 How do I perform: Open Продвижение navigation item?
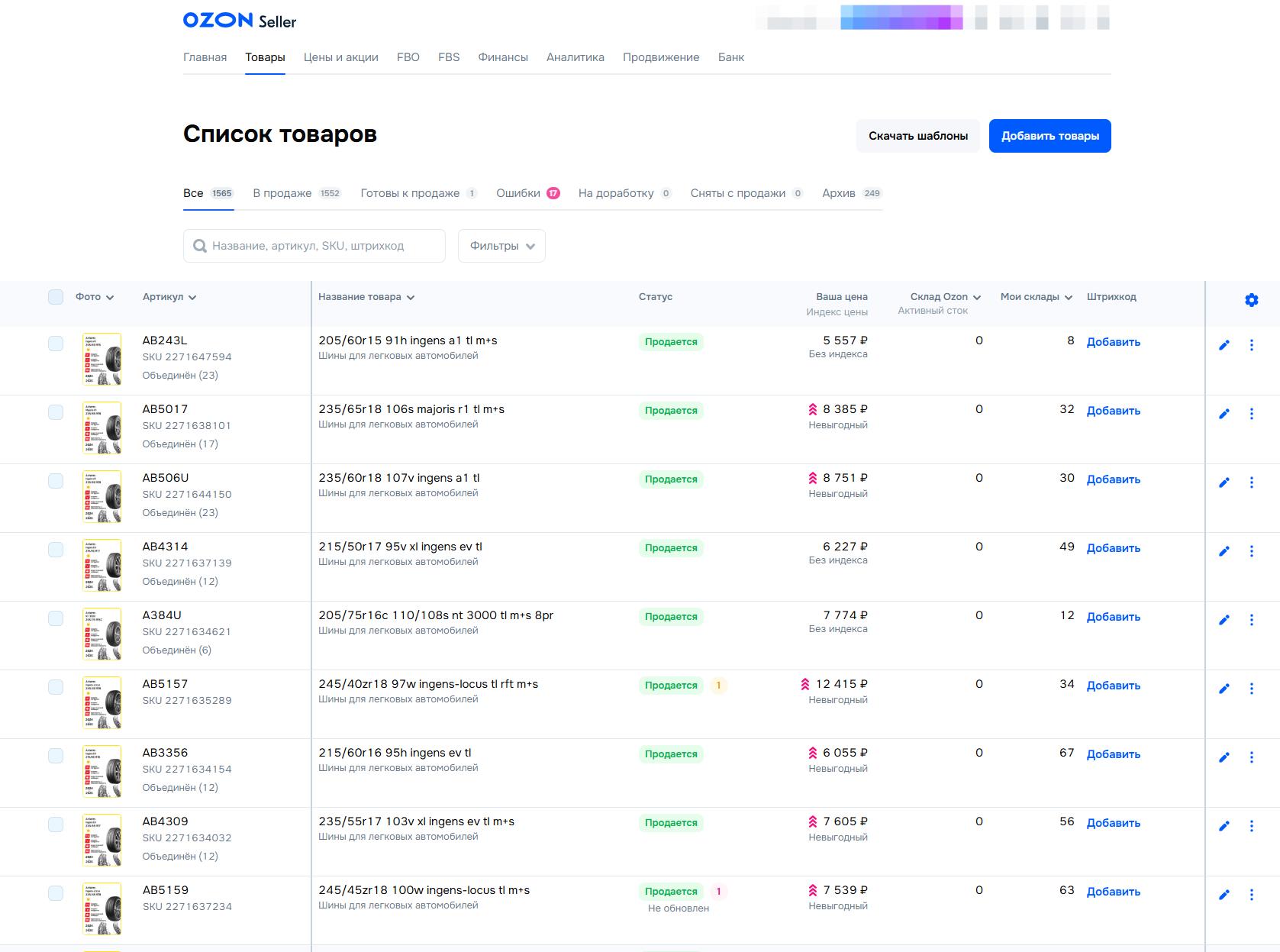tap(661, 57)
